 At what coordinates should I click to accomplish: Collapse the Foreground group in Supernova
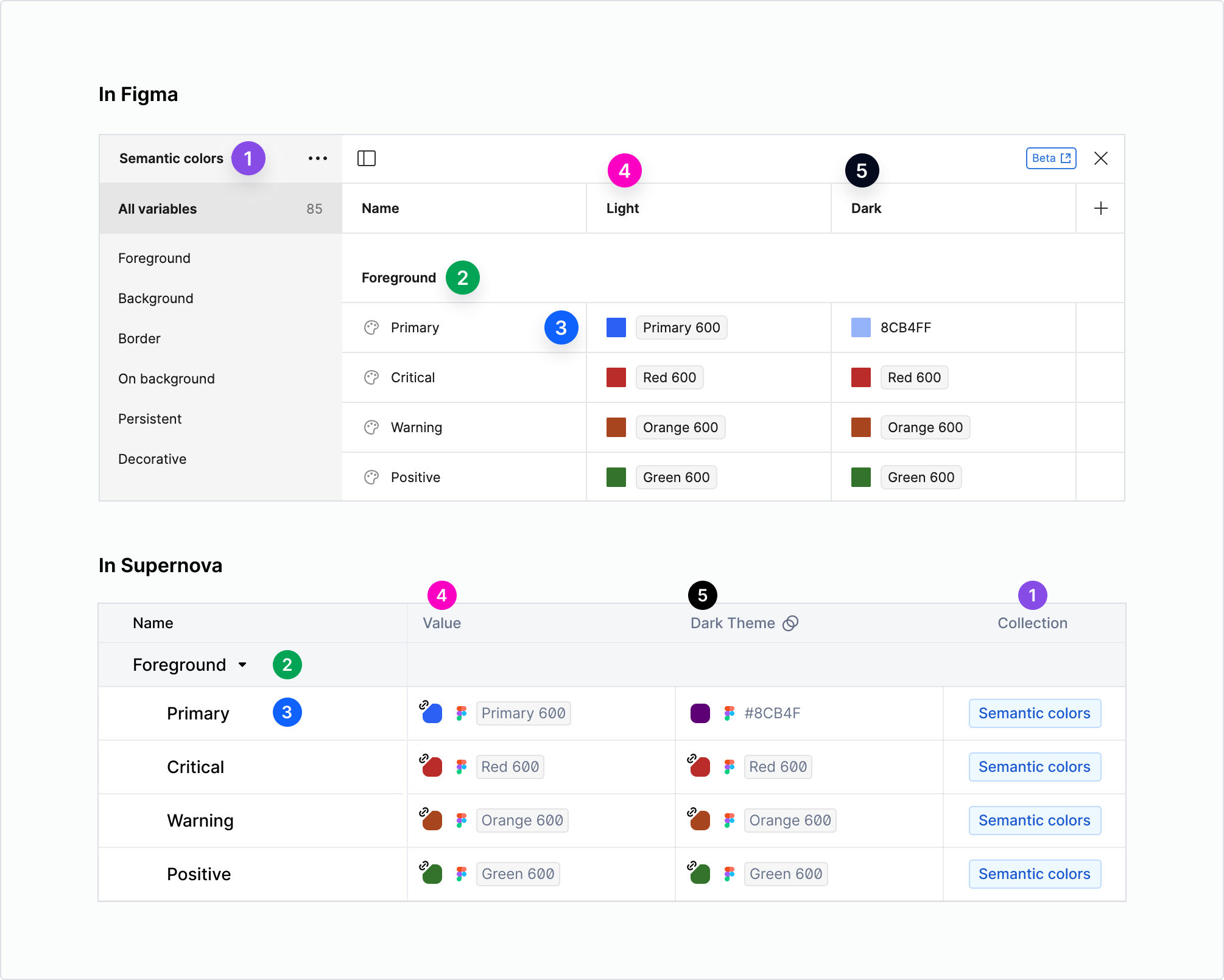pyautogui.click(x=242, y=665)
